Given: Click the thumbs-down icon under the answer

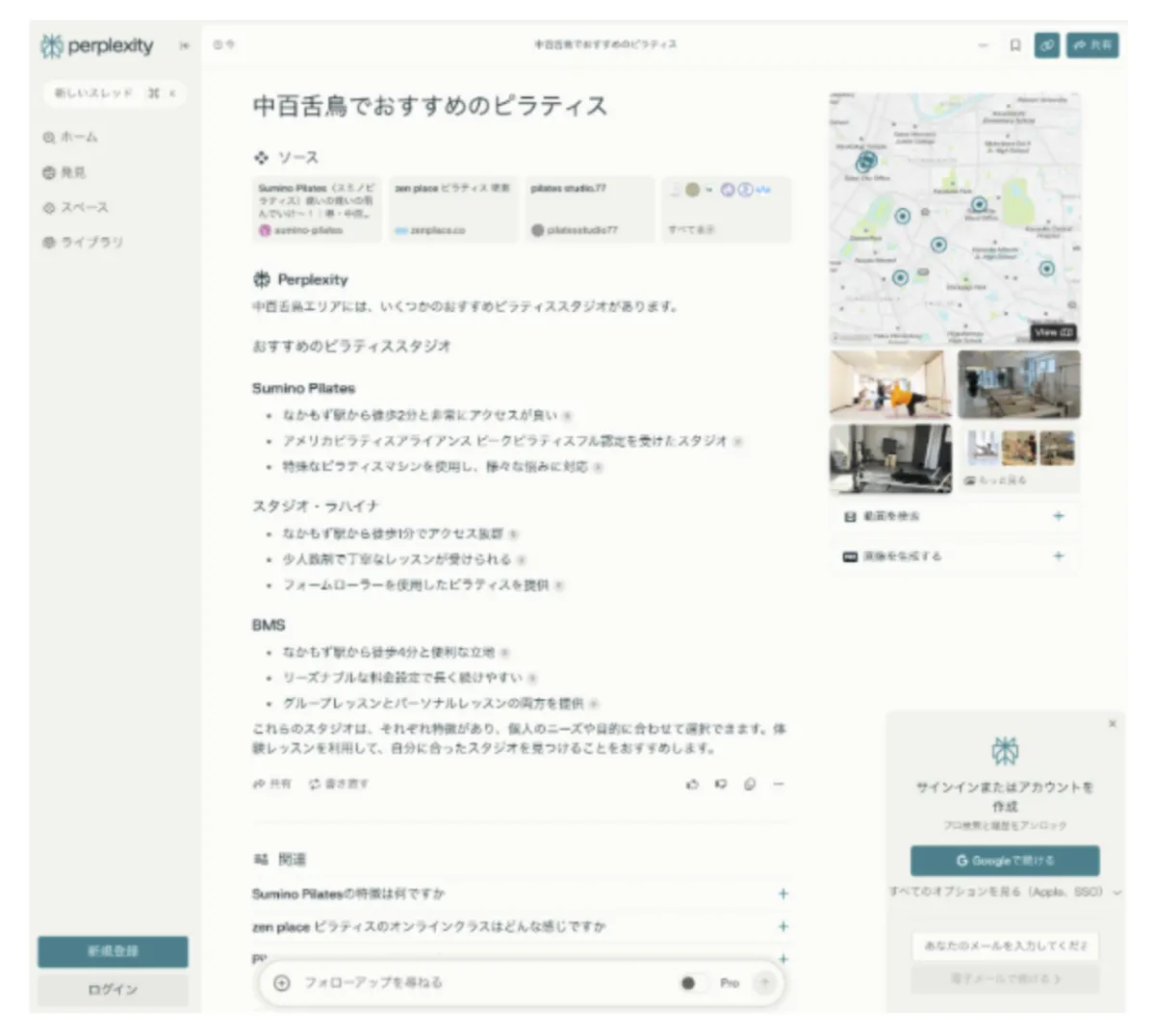Looking at the screenshot, I should coord(721,784).
